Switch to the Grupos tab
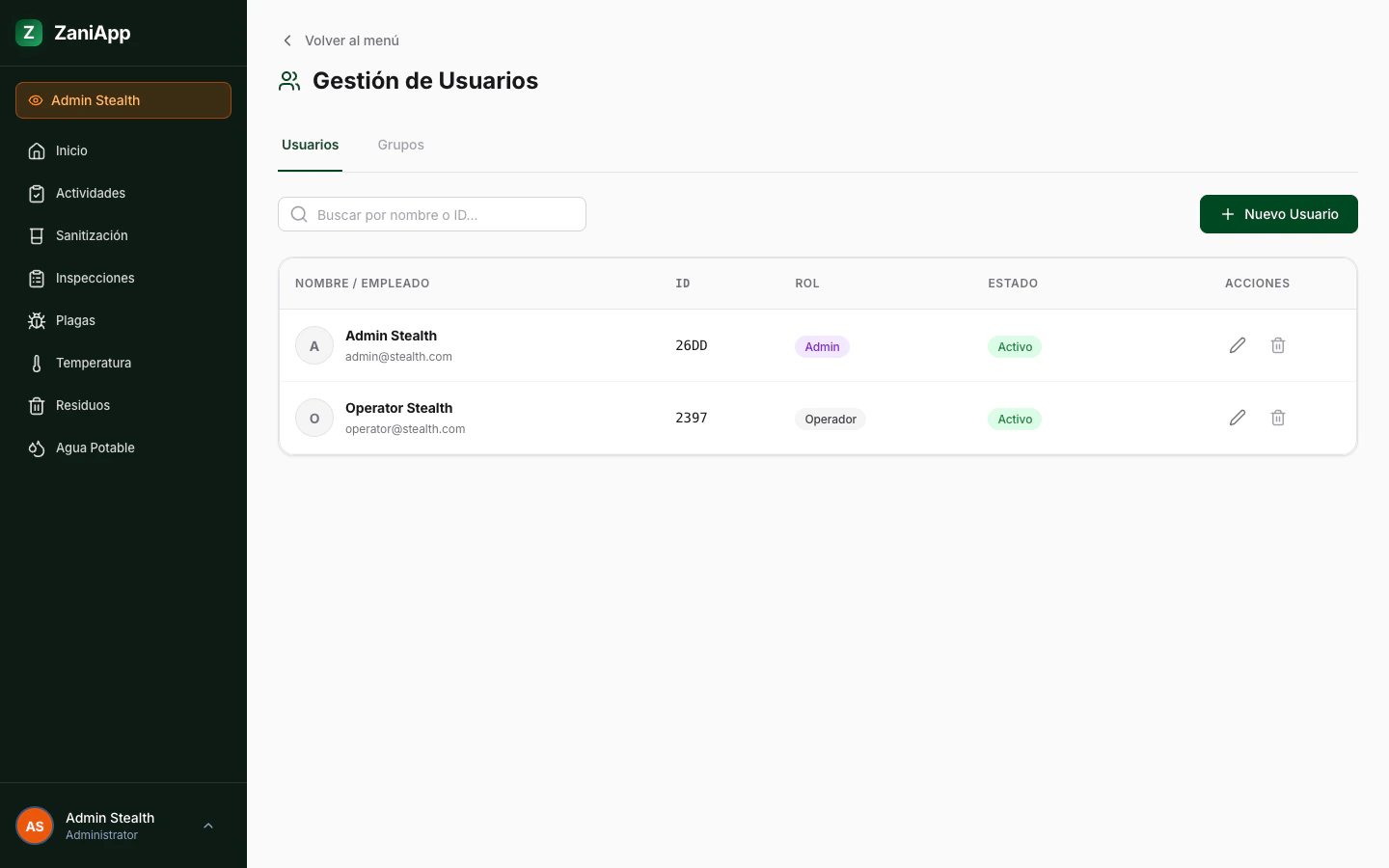Viewport: 1389px width, 868px height. [x=400, y=145]
